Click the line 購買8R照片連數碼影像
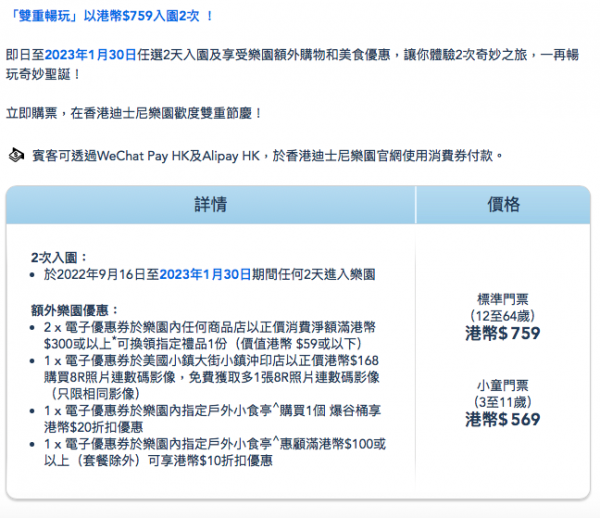The height and width of the screenshot is (518, 600). [x=212, y=377]
